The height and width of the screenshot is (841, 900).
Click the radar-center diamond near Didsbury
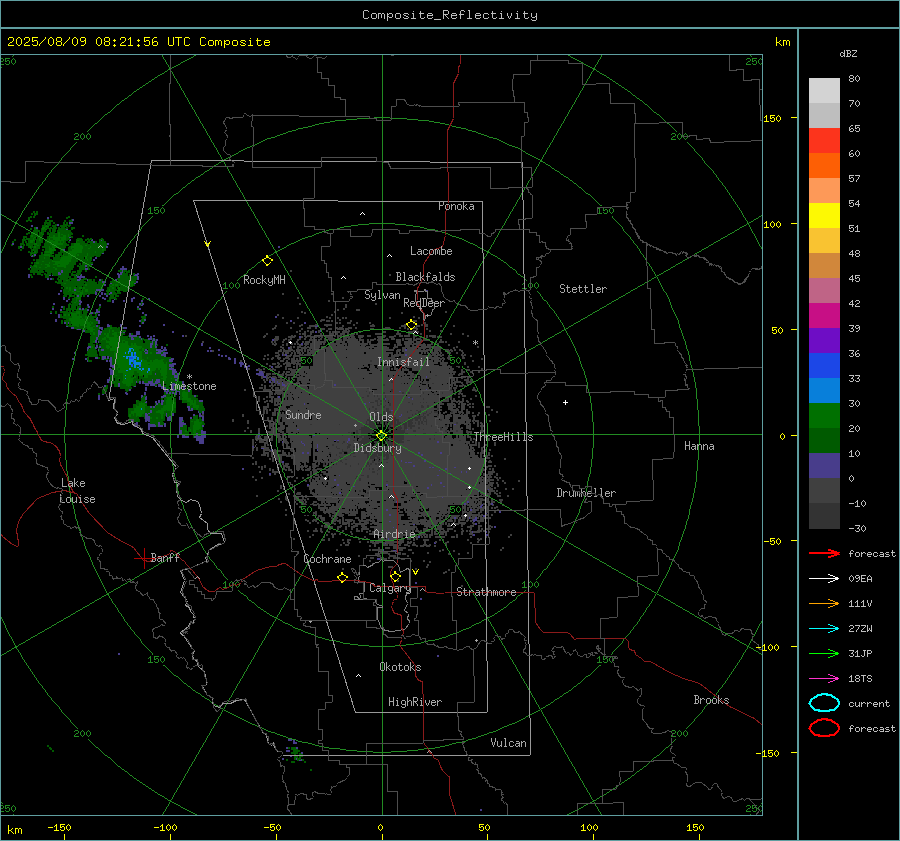click(x=382, y=435)
